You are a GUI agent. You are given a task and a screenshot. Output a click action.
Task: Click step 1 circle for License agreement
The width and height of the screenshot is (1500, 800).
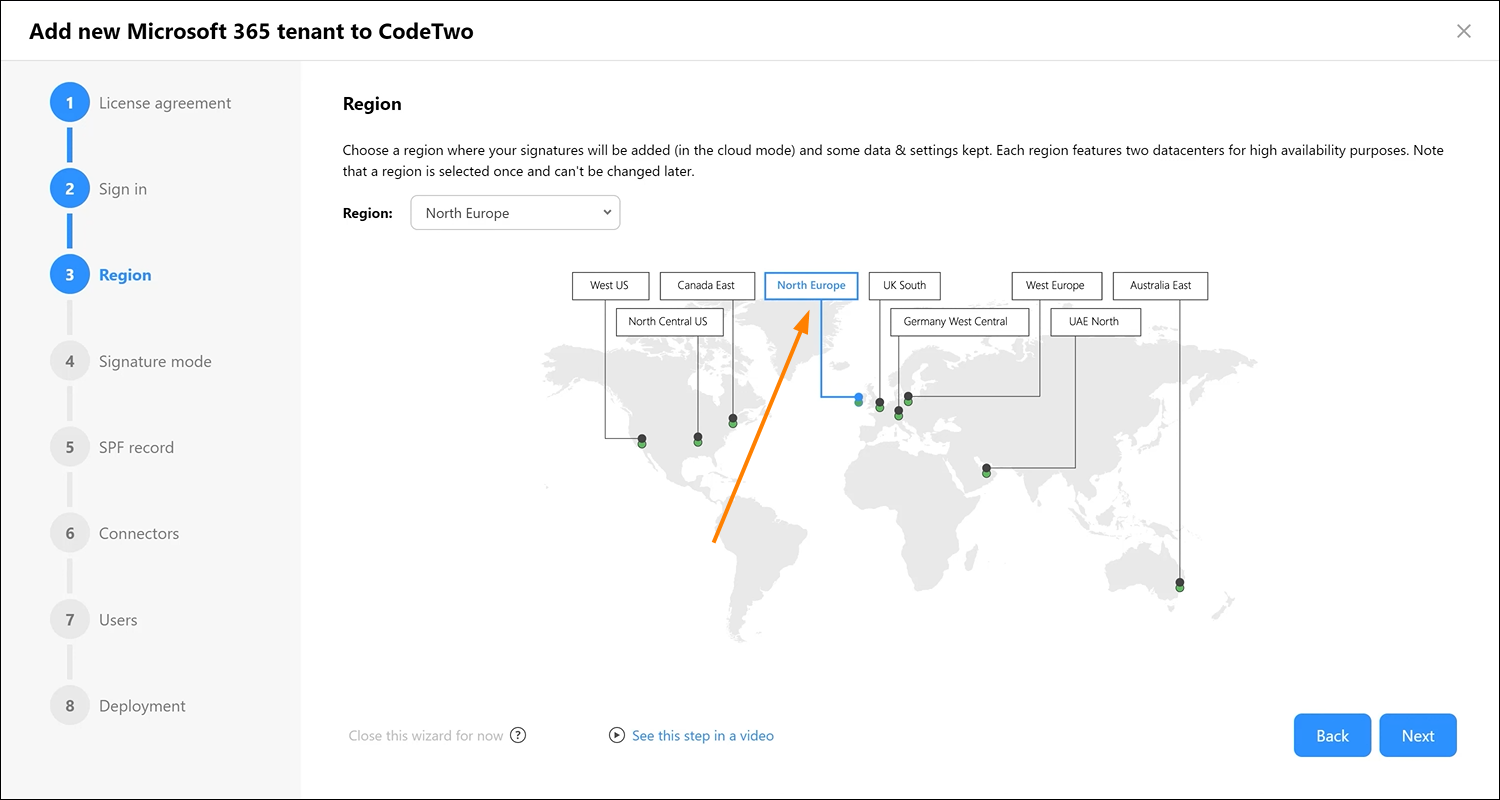pyautogui.click(x=70, y=103)
